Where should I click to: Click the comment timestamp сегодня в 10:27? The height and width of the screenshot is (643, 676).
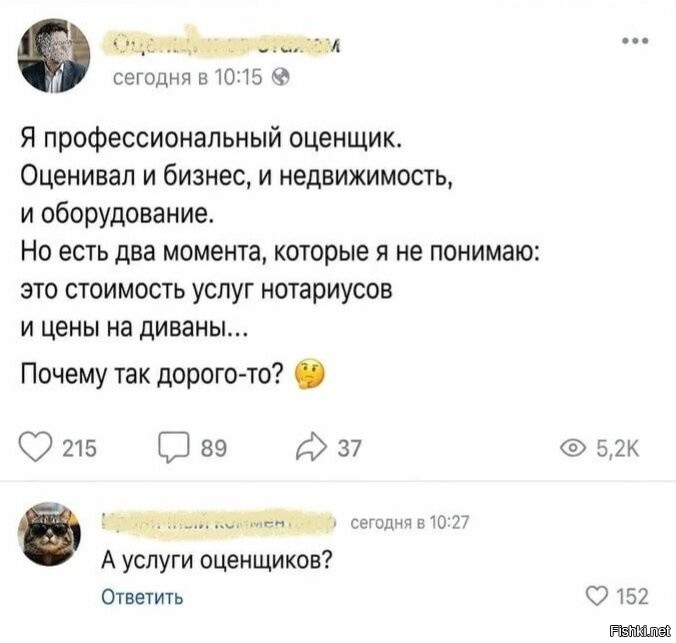pyautogui.click(x=410, y=523)
